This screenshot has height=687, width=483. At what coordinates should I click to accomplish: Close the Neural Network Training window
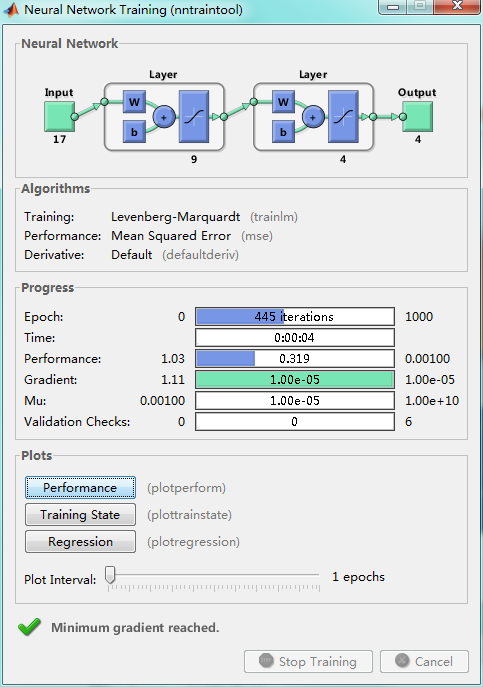pos(457,6)
